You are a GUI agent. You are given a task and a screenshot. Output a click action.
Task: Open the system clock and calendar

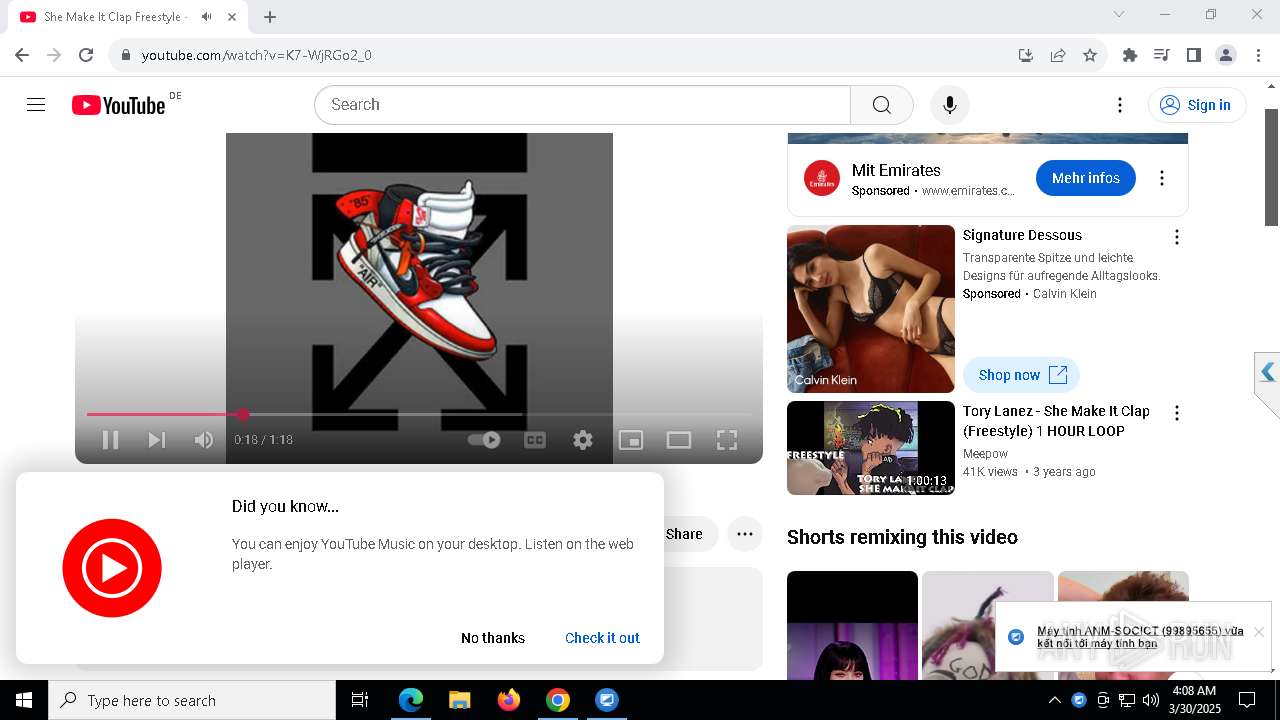click(1193, 700)
